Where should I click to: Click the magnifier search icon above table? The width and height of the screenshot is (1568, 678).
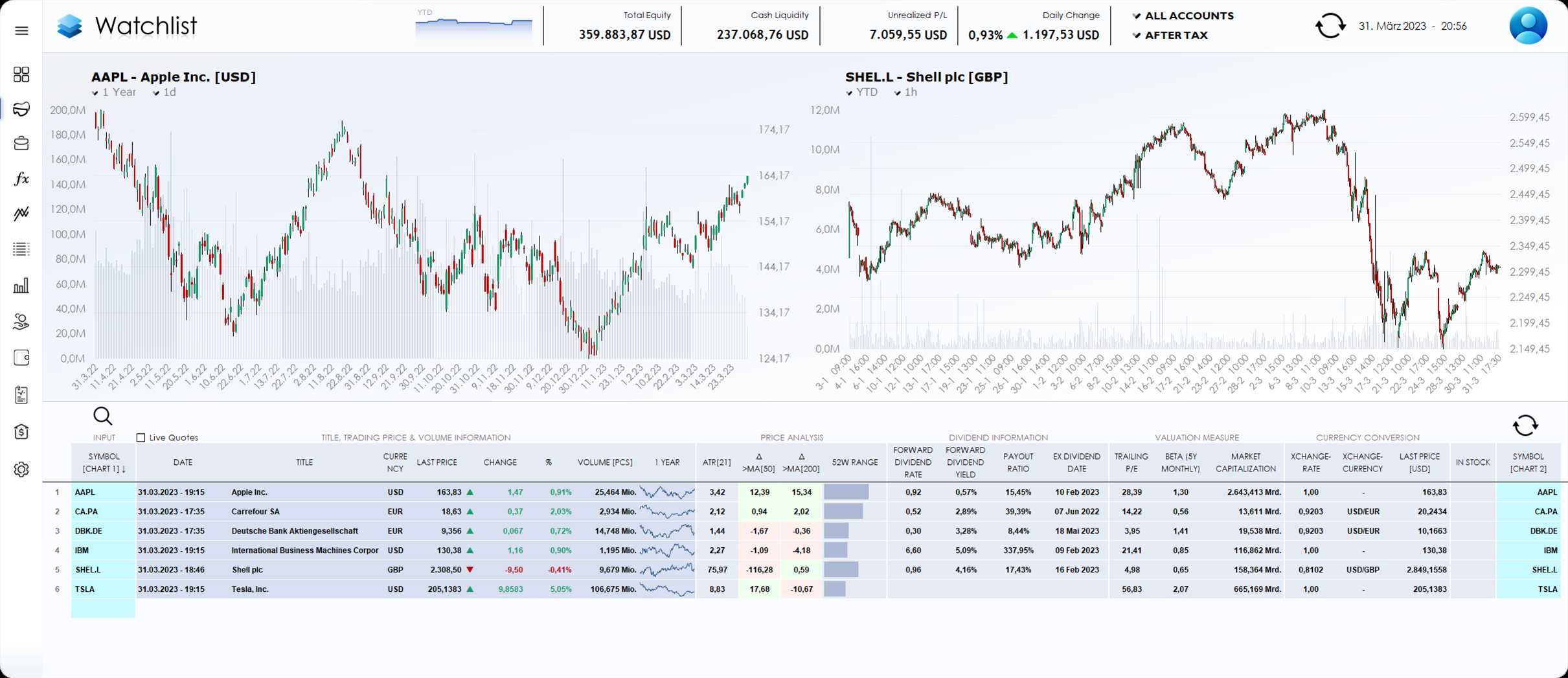click(x=103, y=416)
